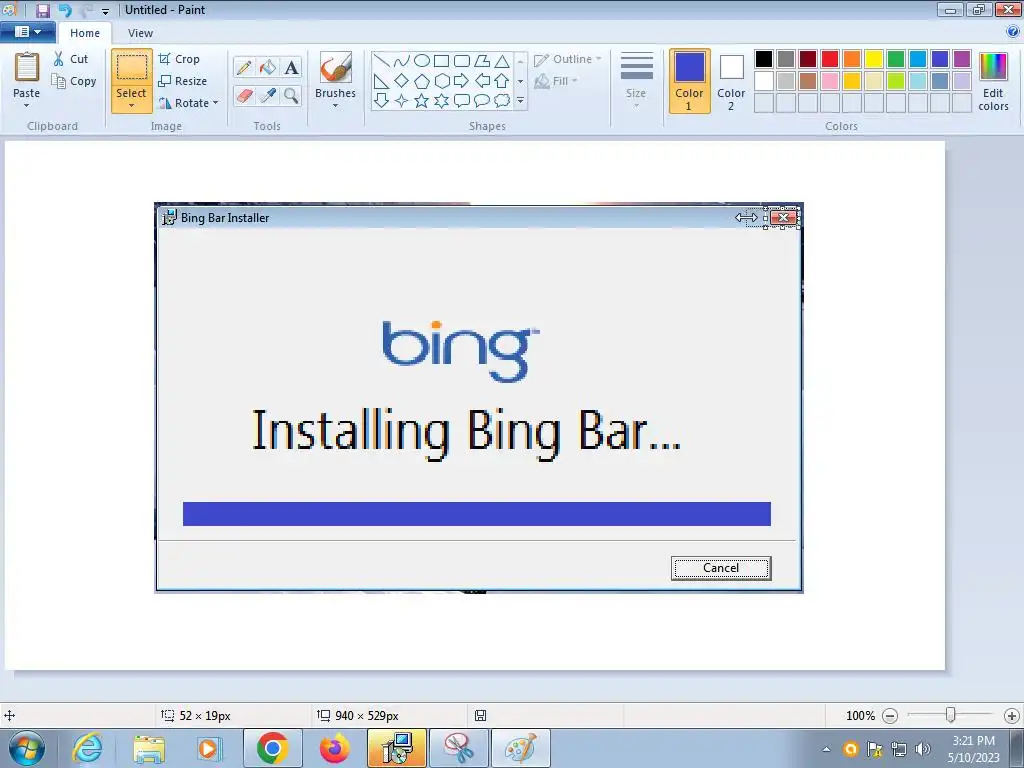
Task: Pick the Rounded rectangular callout shape
Action: (x=462, y=101)
